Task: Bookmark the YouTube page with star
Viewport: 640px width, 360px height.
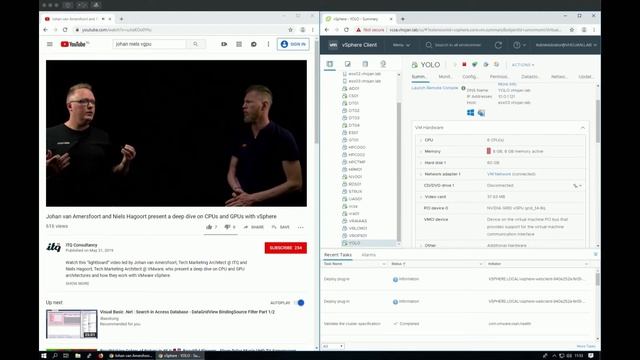Action: [290, 30]
